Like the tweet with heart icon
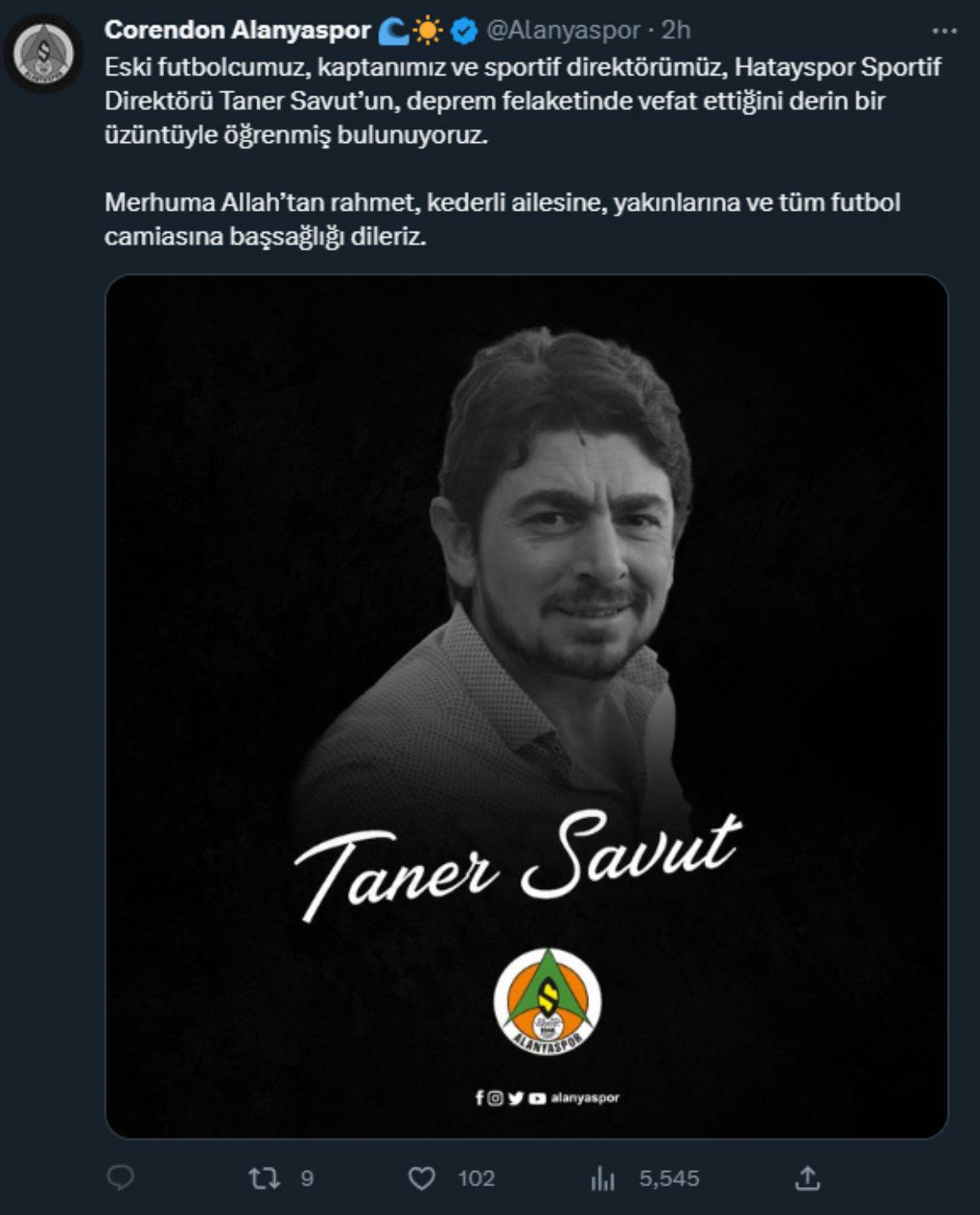This screenshot has height=1215, width=980. pyautogui.click(x=421, y=1178)
